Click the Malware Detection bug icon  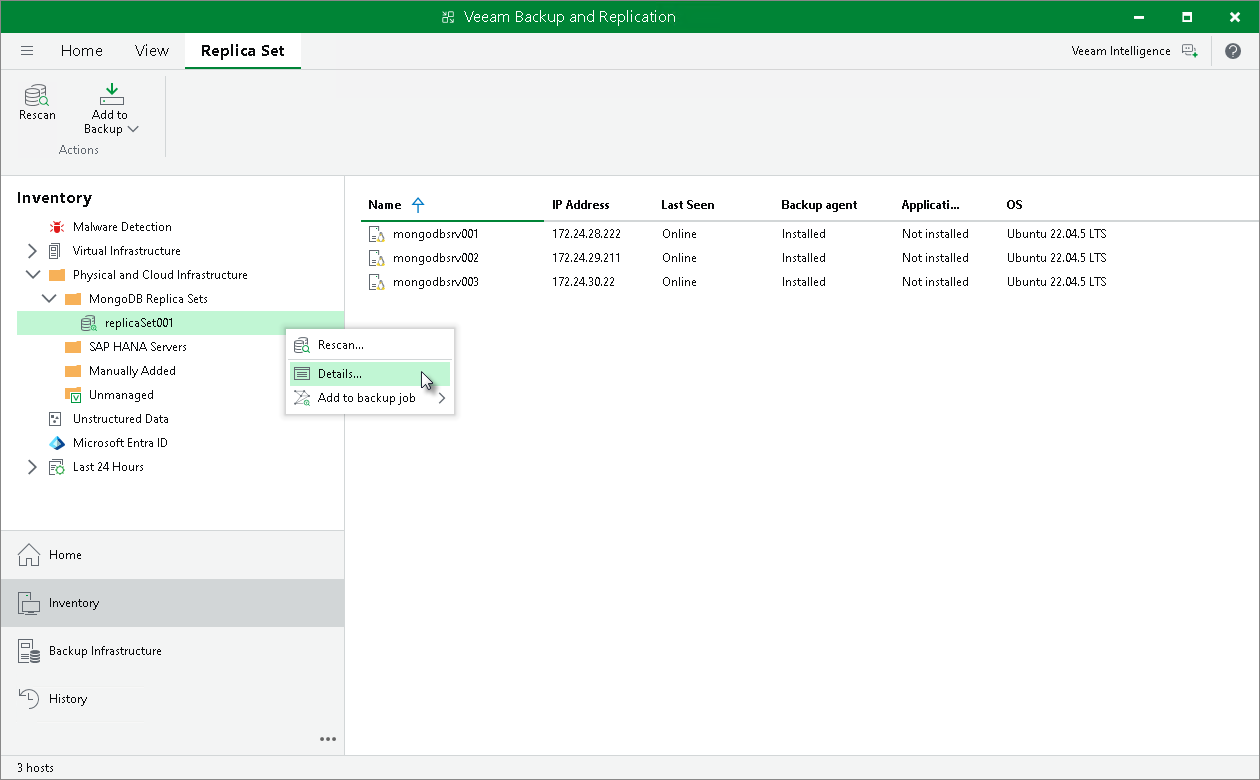(x=56, y=227)
